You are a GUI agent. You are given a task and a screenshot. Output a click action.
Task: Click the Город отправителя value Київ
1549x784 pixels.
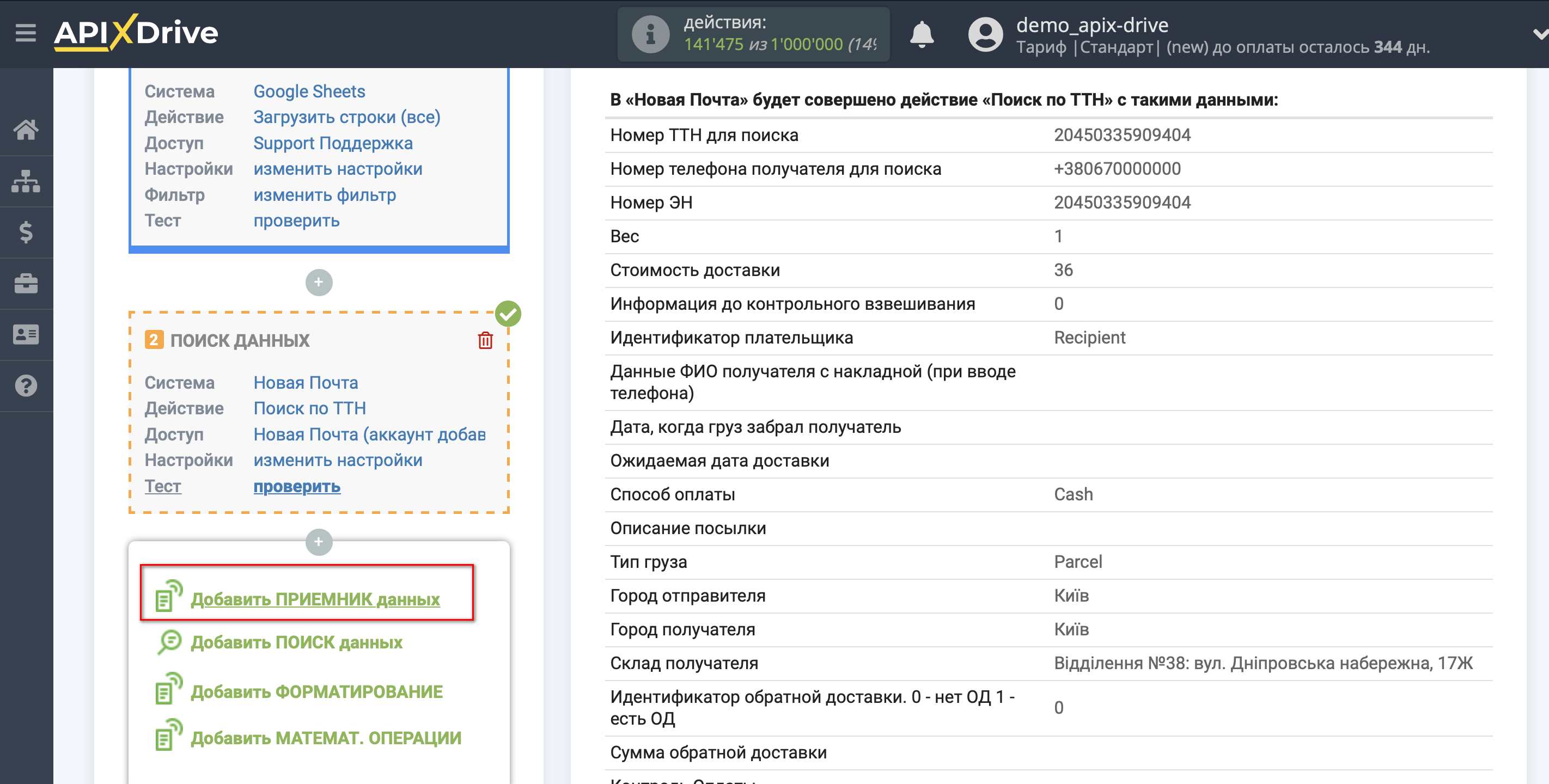click(1071, 595)
